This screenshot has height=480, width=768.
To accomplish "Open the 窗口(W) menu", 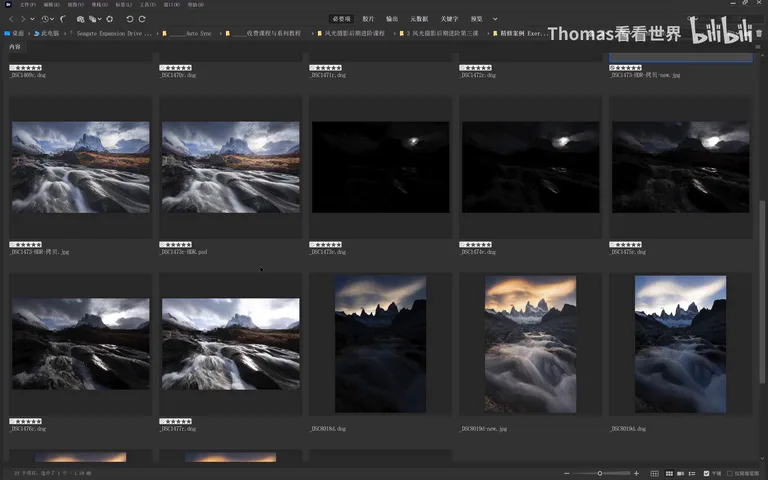I will coord(171,4).
